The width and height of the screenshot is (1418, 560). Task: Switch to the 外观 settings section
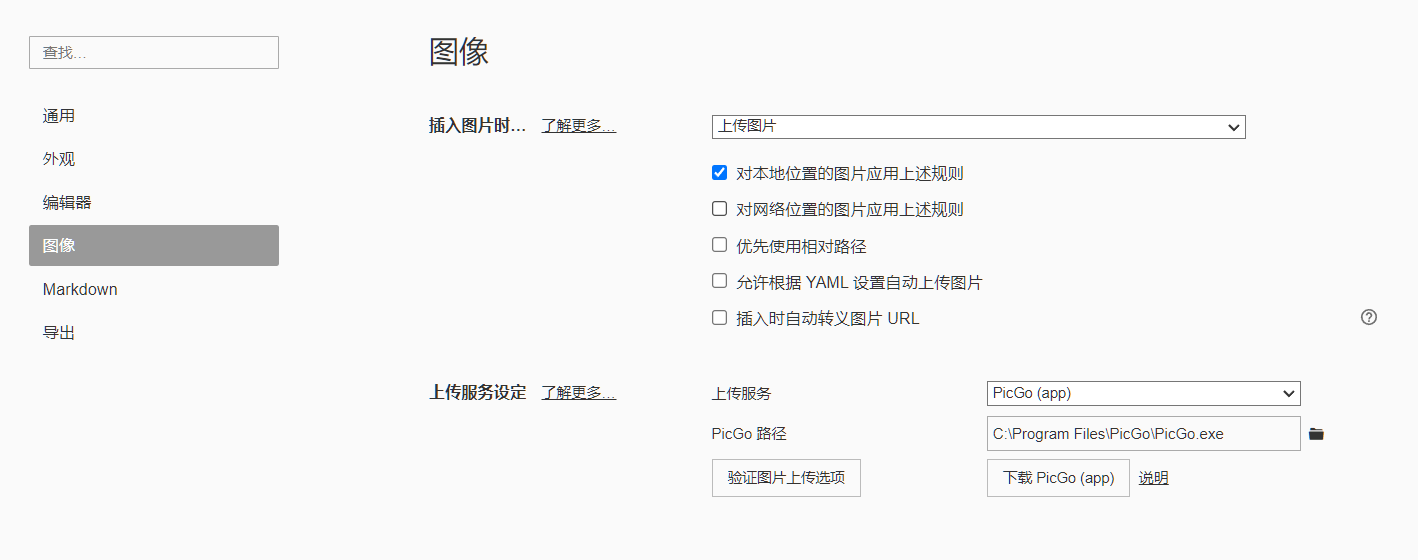click(x=59, y=159)
